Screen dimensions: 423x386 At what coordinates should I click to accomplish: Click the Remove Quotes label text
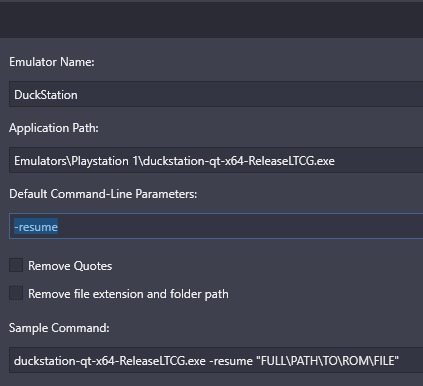pyautogui.click(x=70, y=266)
